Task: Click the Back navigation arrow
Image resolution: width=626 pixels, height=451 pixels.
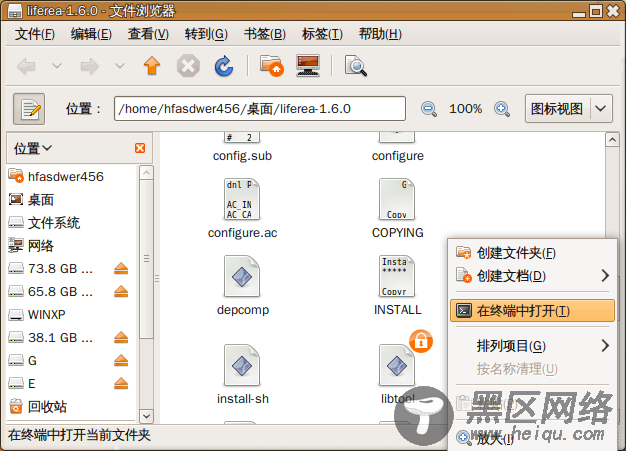Action: (27, 66)
